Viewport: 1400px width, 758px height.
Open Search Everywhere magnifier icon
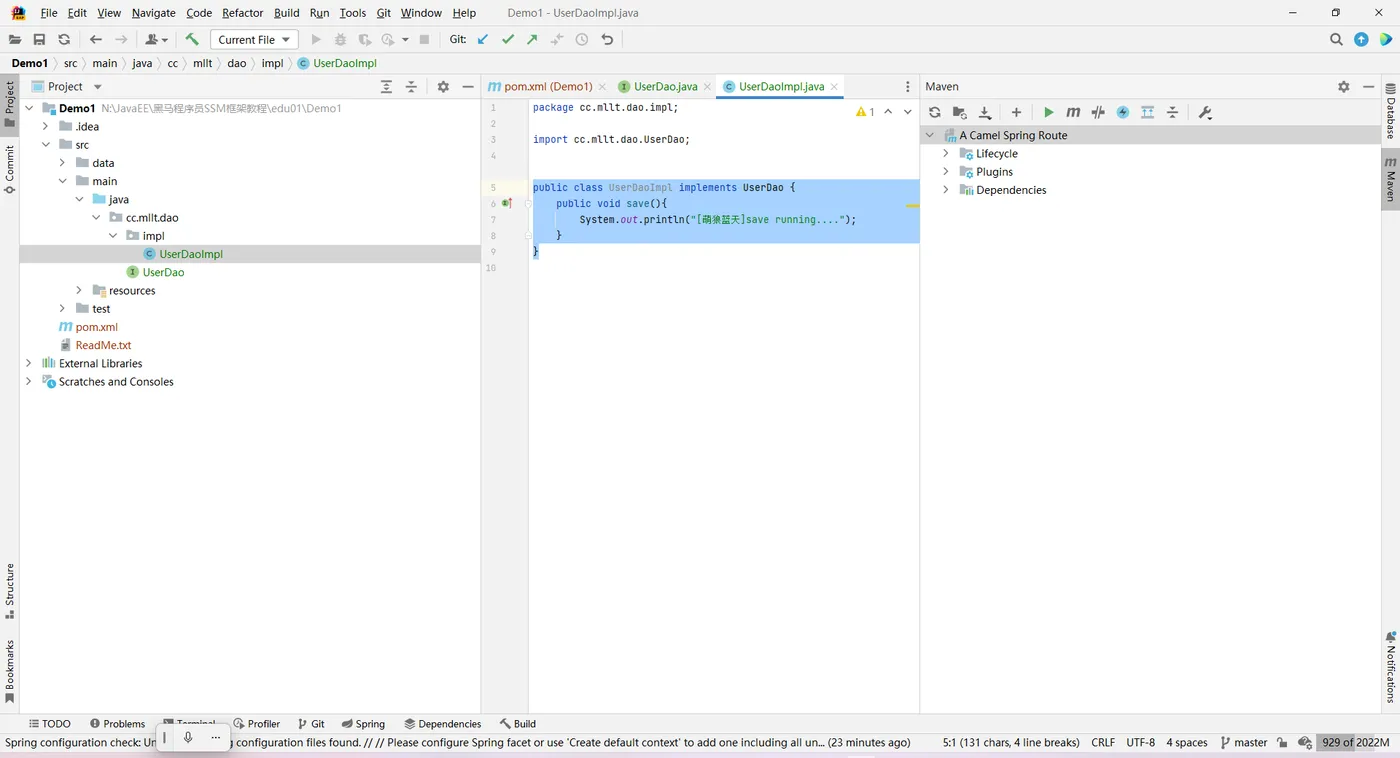(1336, 40)
